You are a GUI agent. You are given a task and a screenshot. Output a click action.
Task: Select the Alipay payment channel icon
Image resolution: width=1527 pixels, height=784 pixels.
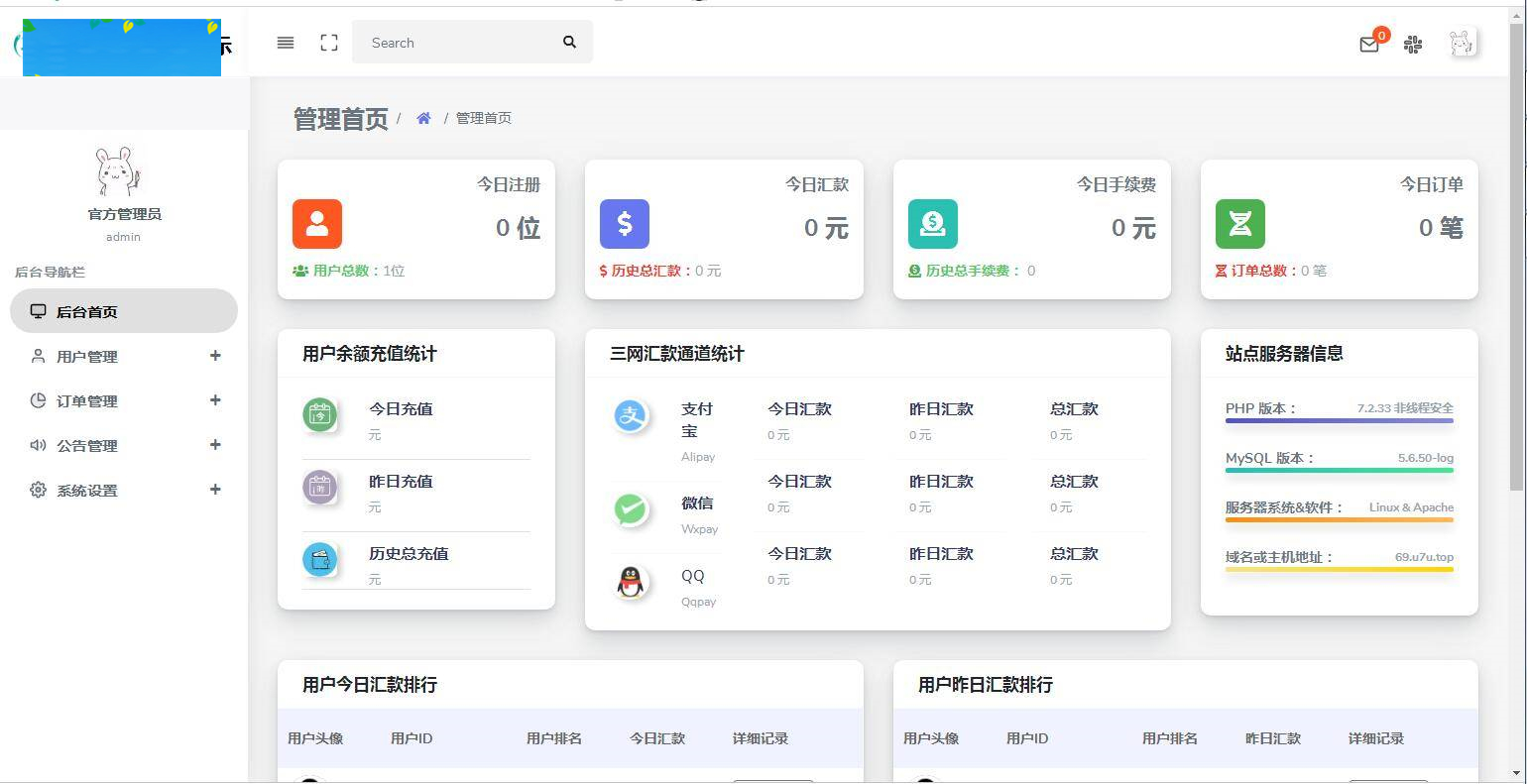(x=630, y=416)
